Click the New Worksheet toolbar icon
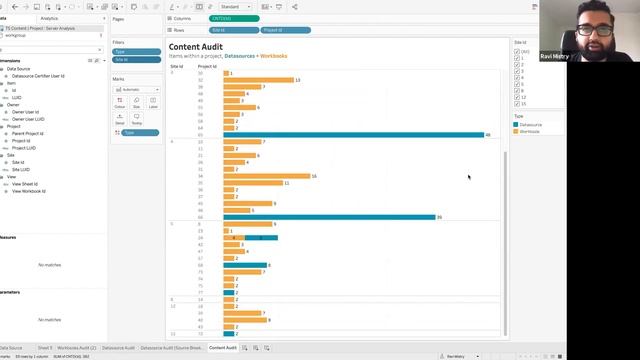The width and height of the screenshot is (640, 360). [90, 7]
